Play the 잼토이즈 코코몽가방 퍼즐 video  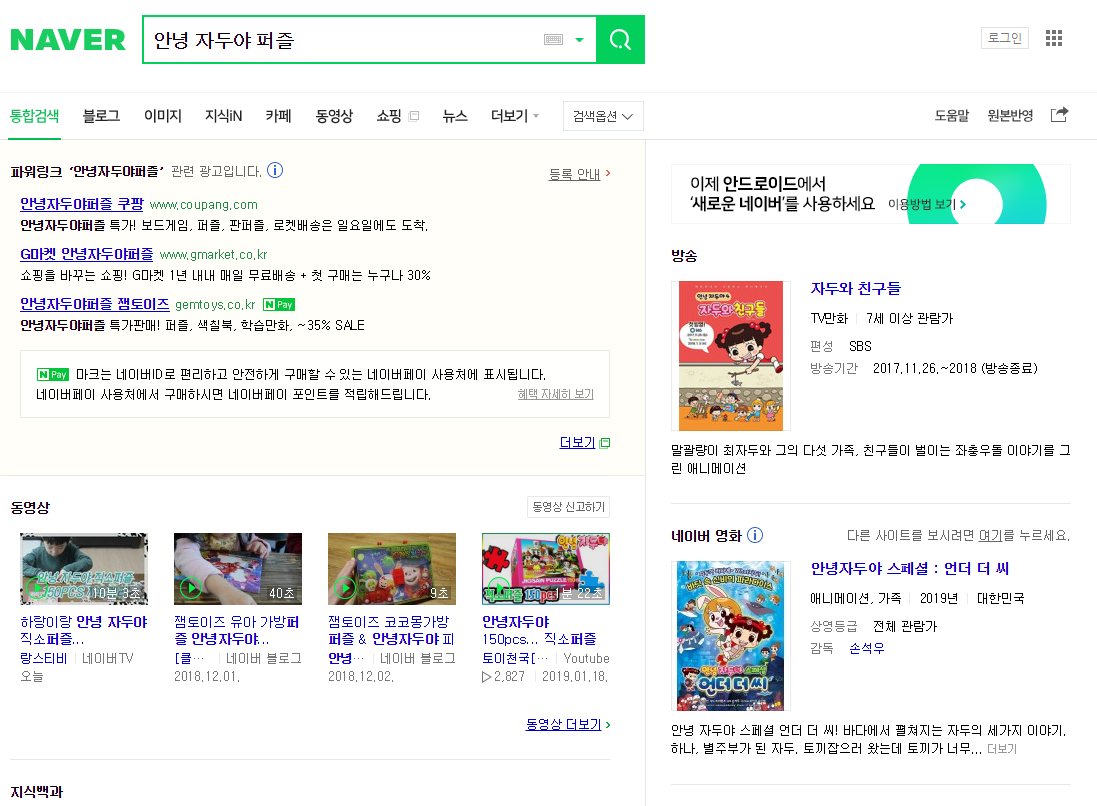coord(392,569)
